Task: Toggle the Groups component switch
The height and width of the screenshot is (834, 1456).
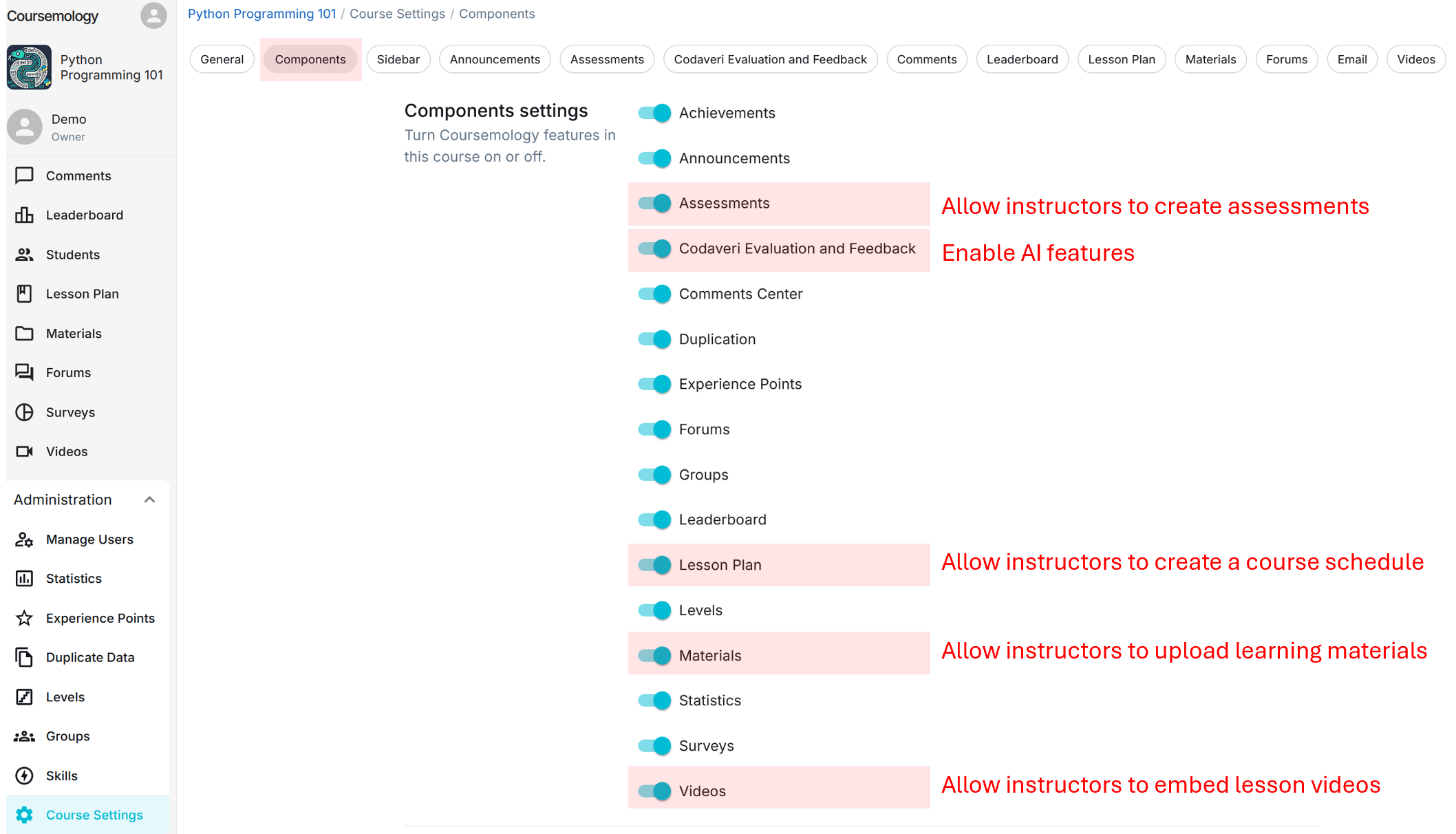Action: pos(654,475)
